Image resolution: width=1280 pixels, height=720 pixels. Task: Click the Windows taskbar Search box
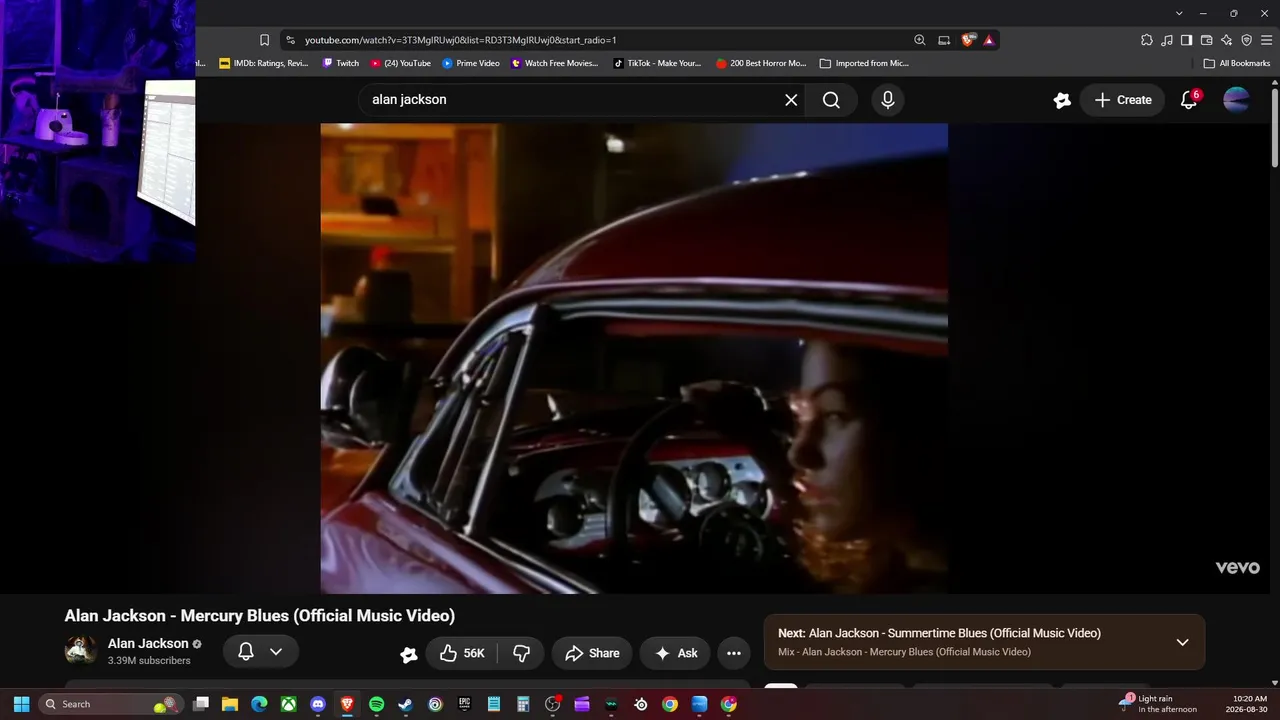coord(110,704)
